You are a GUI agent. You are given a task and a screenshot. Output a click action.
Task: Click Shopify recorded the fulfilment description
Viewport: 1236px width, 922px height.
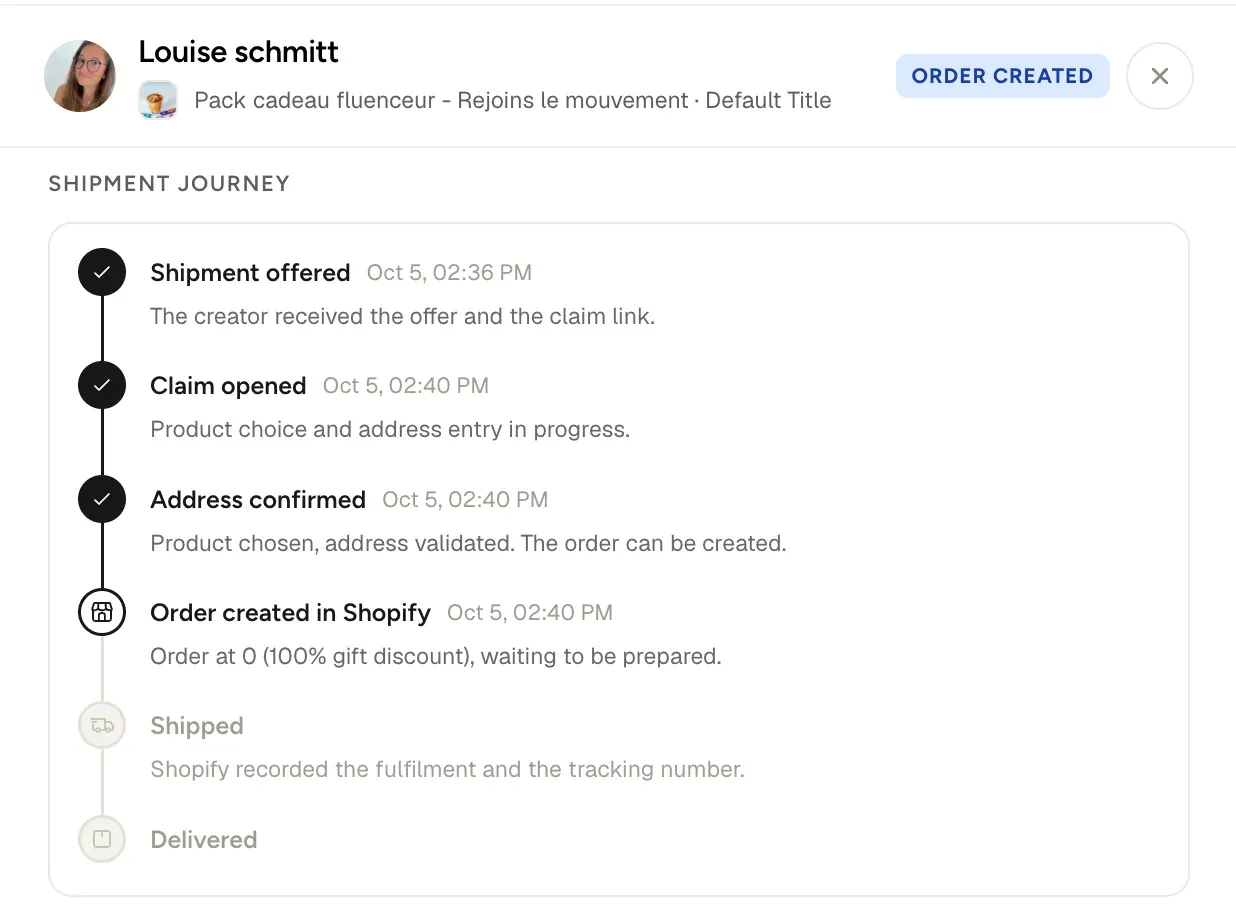[x=447, y=770]
